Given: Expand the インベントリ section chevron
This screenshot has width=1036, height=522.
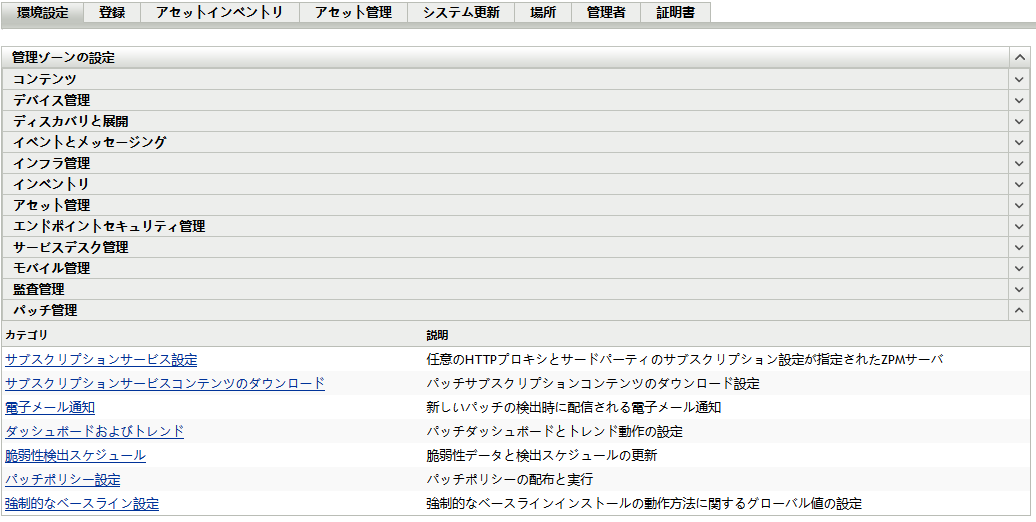Looking at the screenshot, I should click(x=1019, y=184).
